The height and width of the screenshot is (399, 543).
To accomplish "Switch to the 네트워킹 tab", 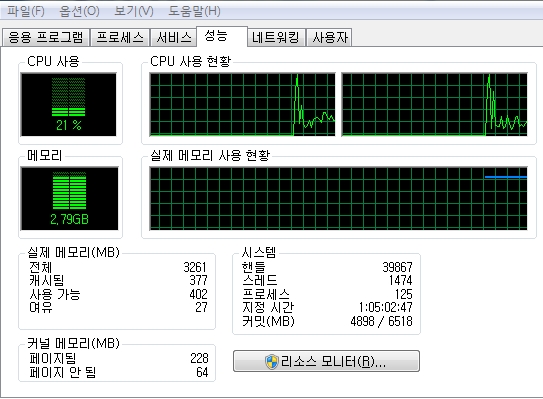I will [276, 37].
